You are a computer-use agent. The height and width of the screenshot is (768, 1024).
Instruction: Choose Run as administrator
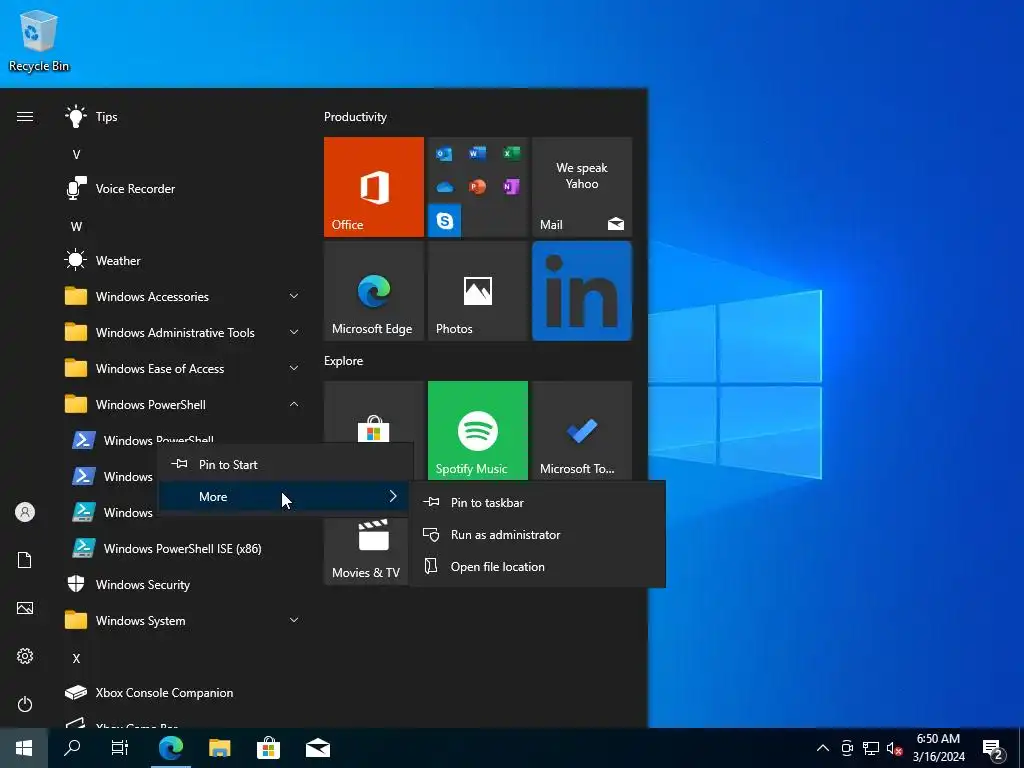537,535
